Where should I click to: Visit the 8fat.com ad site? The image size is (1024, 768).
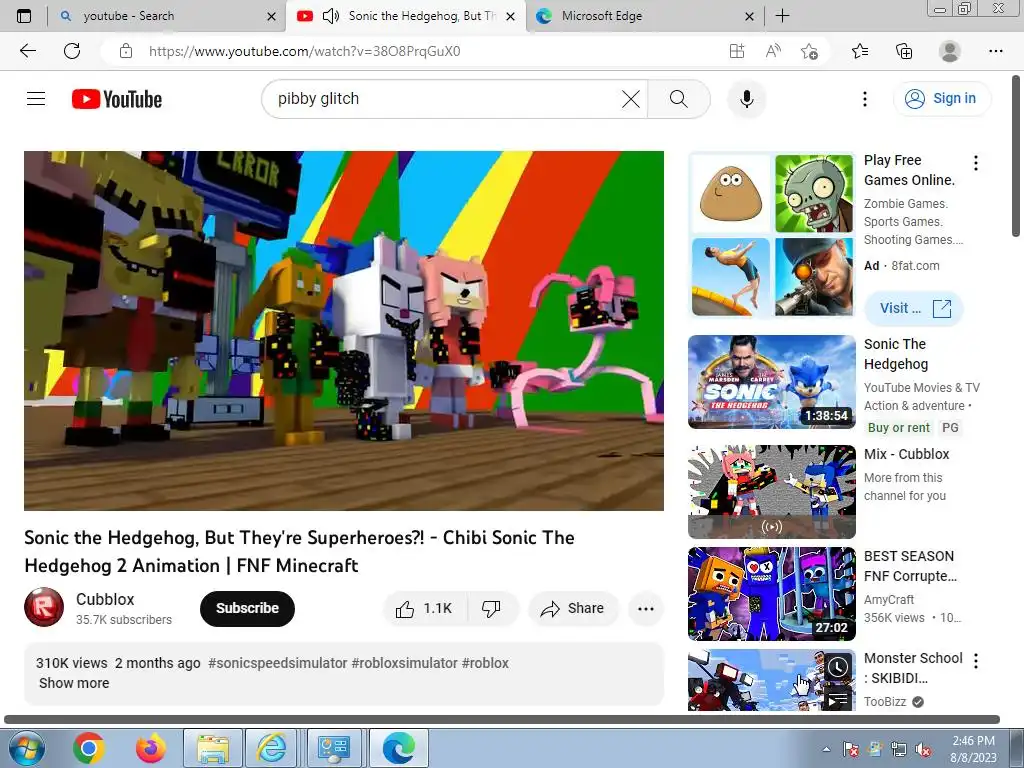click(x=914, y=308)
